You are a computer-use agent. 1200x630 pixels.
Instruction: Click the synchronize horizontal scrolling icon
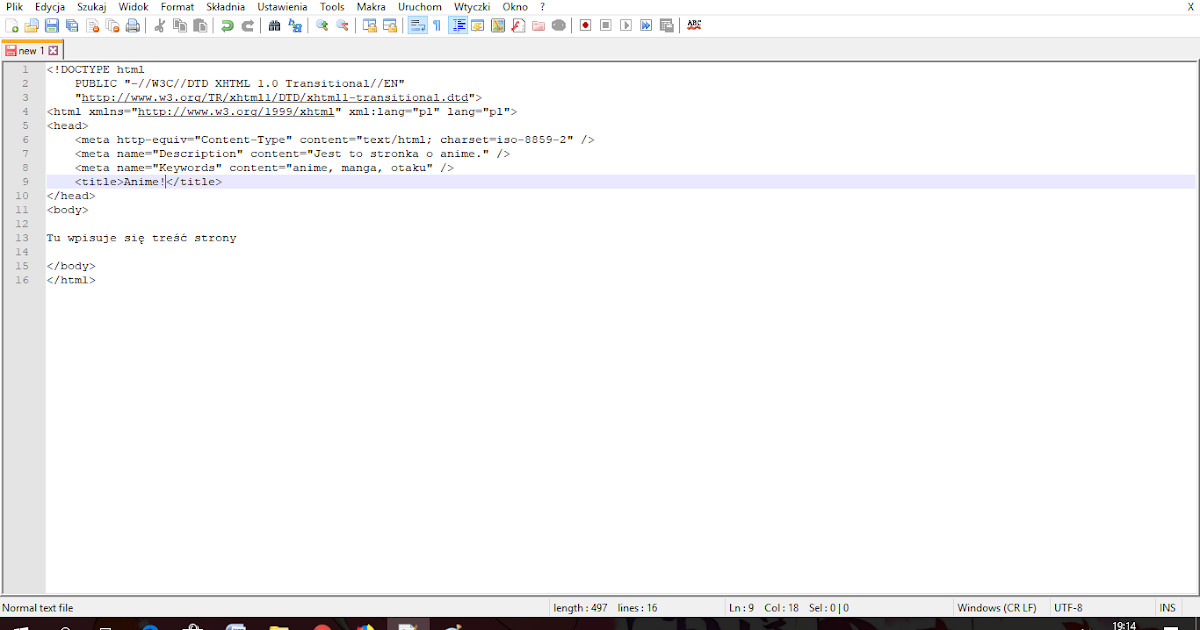click(390, 25)
